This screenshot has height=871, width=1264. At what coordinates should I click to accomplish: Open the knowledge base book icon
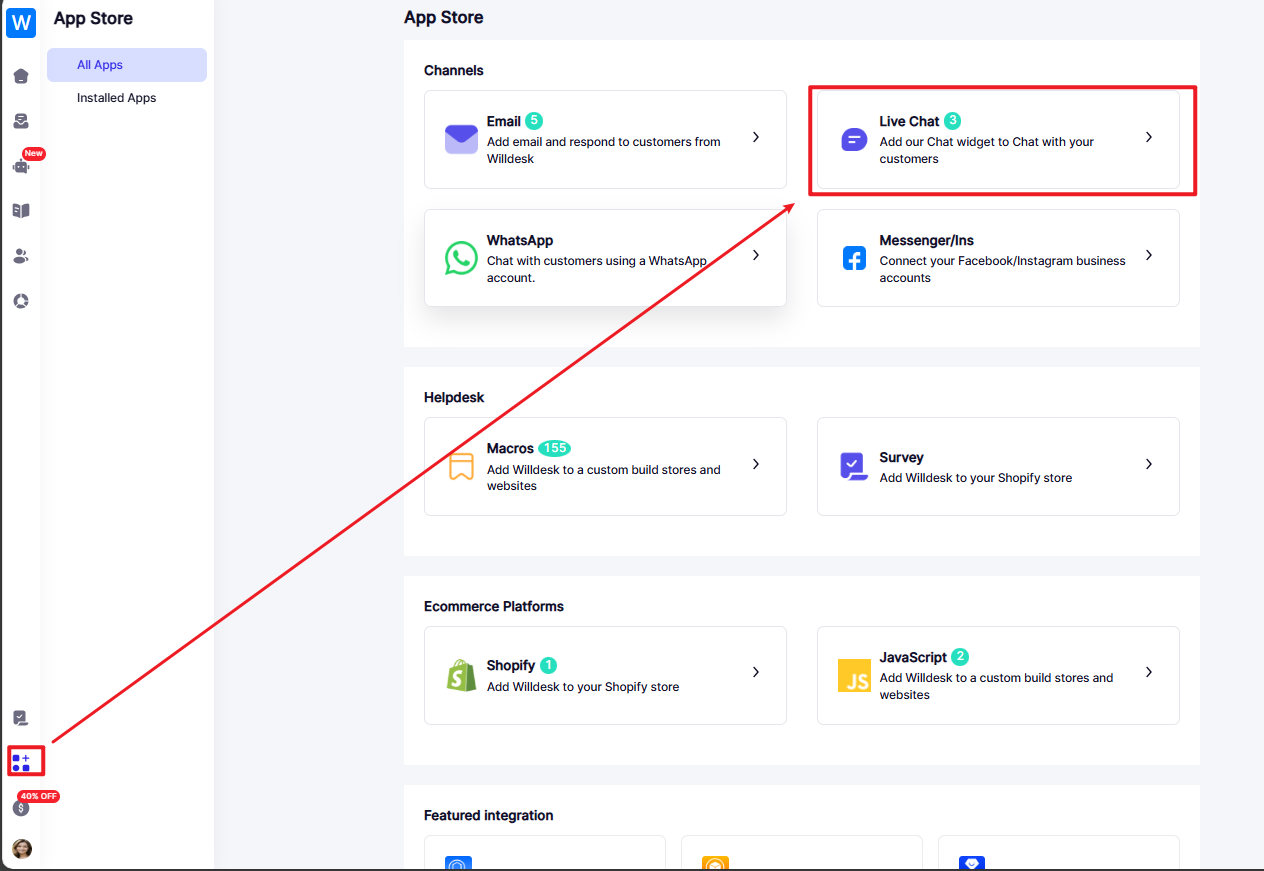(21, 211)
